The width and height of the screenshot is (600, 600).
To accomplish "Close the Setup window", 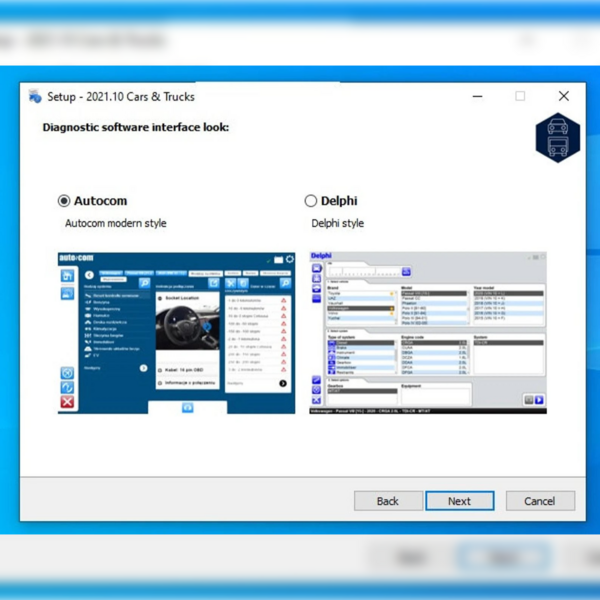I will click(563, 96).
